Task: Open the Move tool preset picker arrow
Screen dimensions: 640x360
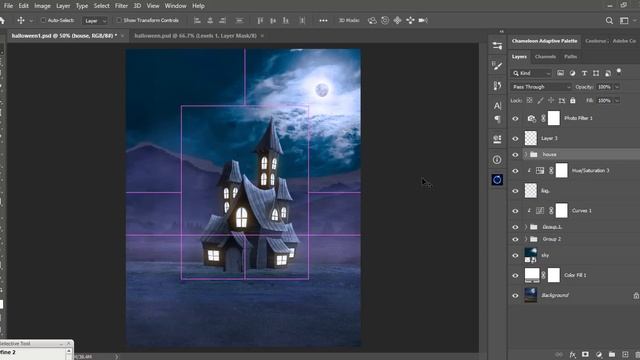Action: point(31,20)
